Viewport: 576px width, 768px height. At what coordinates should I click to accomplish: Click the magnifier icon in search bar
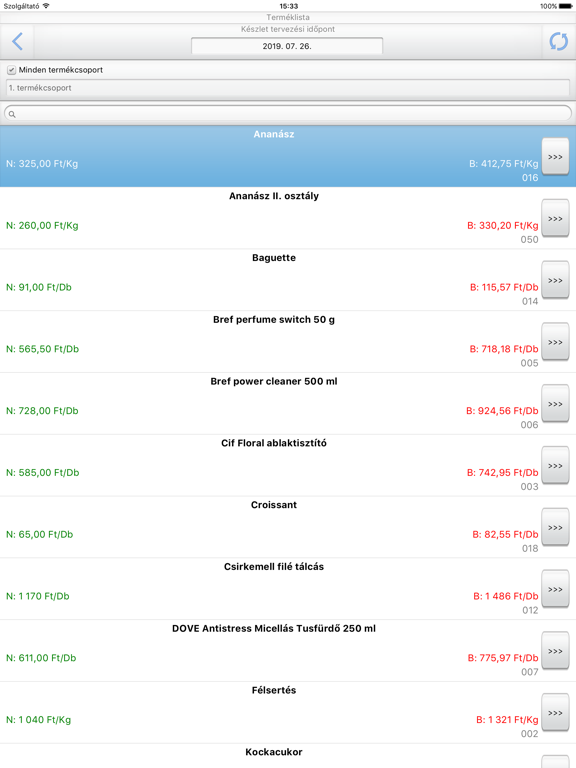pyautogui.click(x=12, y=114)
